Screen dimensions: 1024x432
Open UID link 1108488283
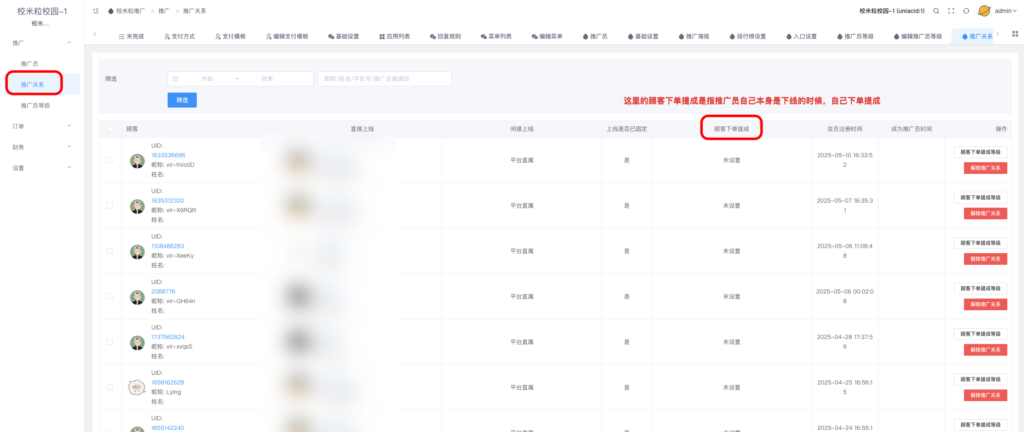[167, 246]
